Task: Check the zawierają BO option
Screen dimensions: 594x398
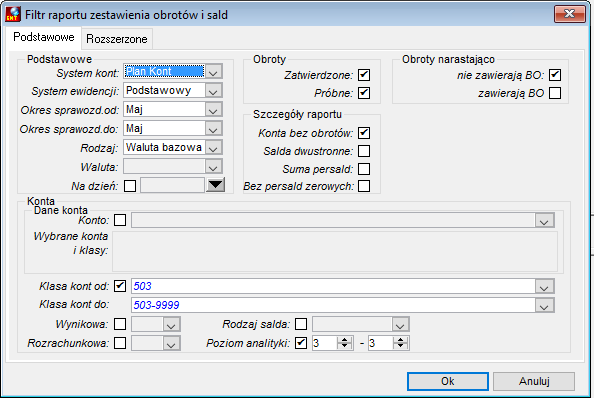Action: [555, 93]
